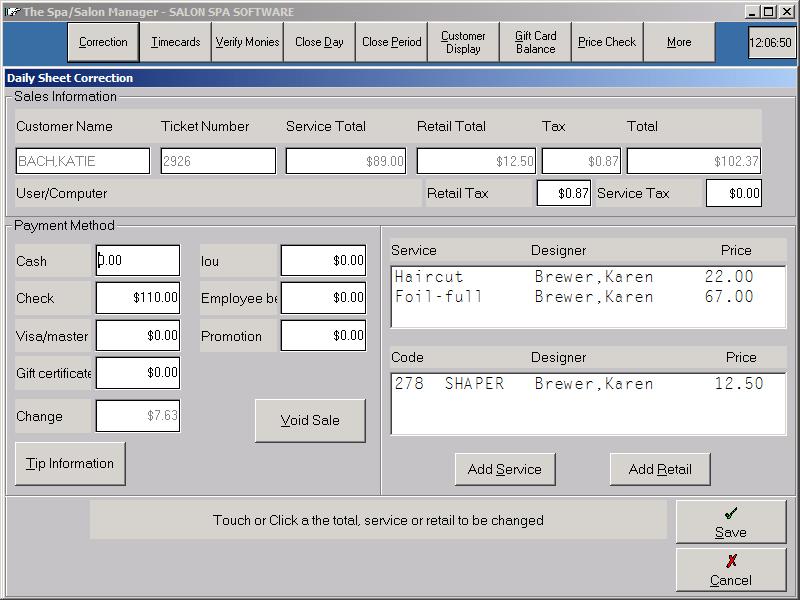Open Tip Information
800x600 pixels.
pos(70,463)
